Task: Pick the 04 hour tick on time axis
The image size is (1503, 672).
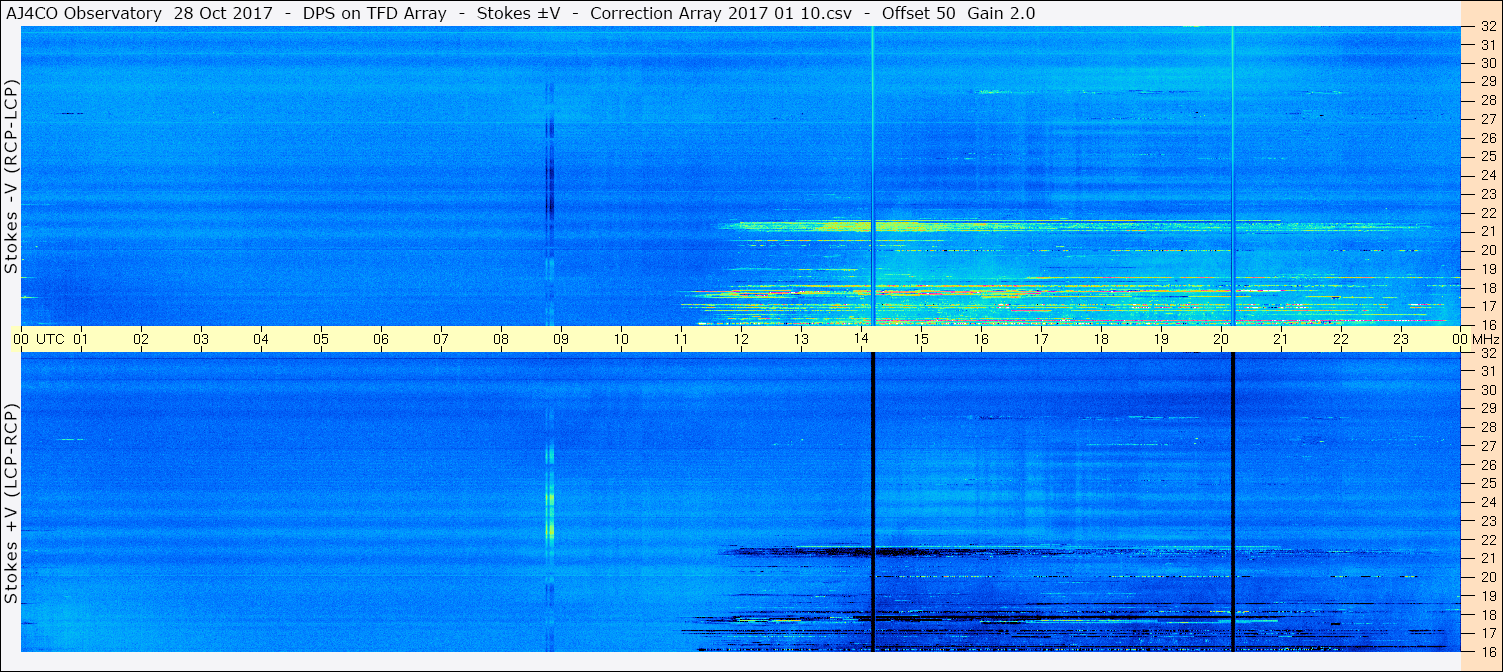Action: click(x=261, y=339)
